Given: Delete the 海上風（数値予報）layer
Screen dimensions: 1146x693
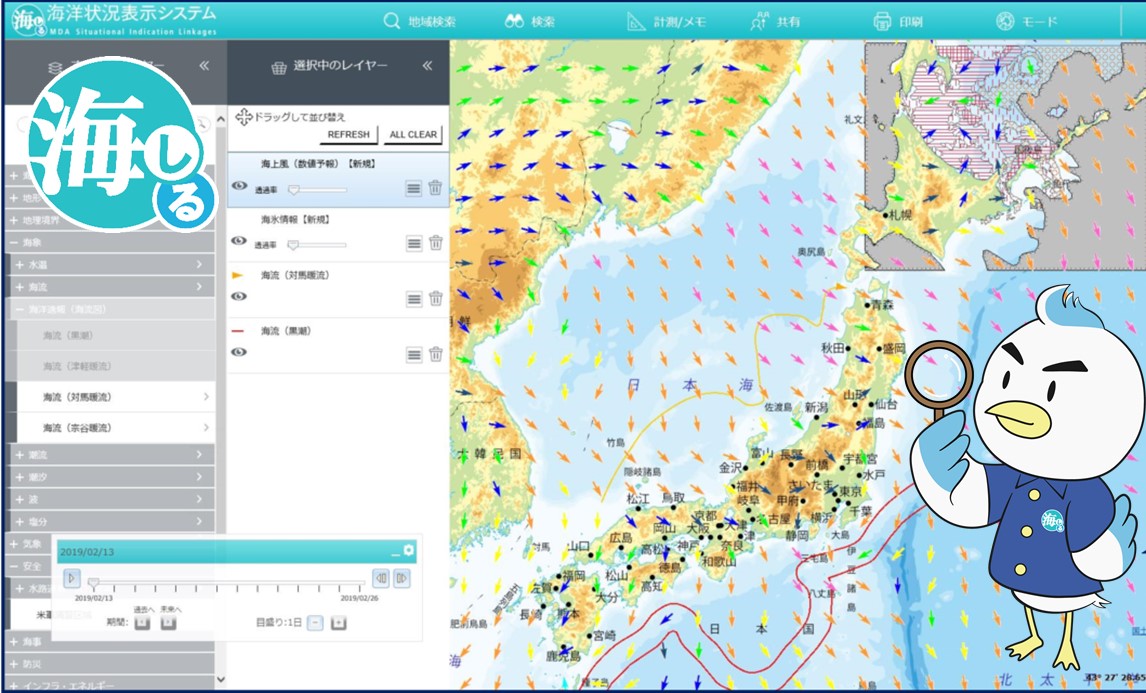Looking at the screenshot, I should pyautogui.click(x=436, y=188).
